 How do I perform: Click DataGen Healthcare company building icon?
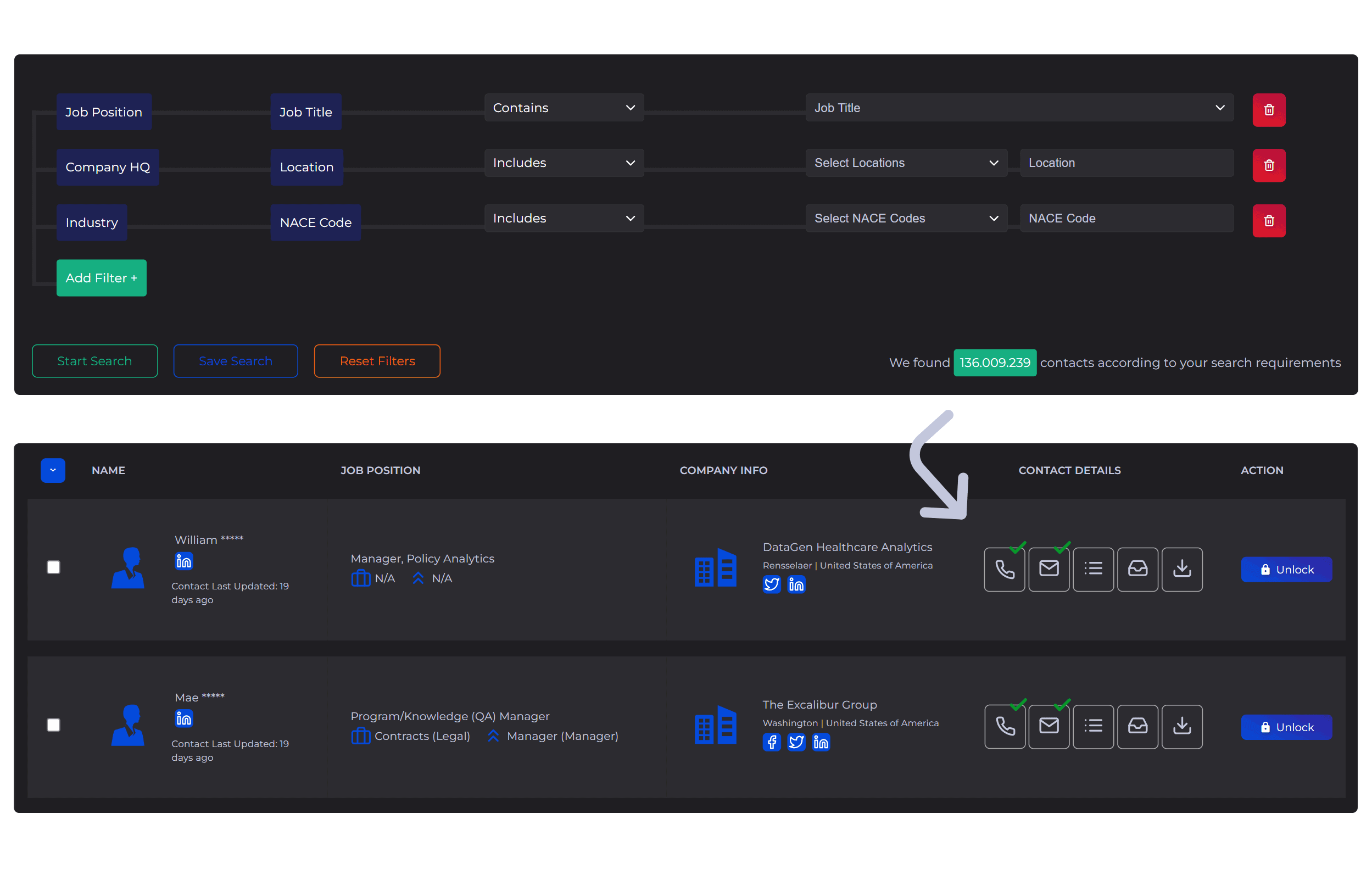pos(715,567)
